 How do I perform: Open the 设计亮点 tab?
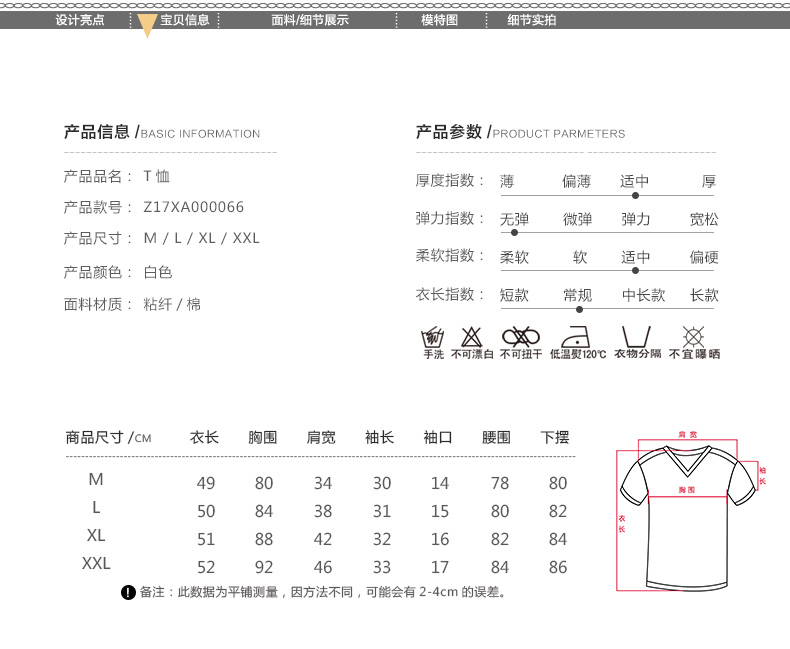[79, 20]
